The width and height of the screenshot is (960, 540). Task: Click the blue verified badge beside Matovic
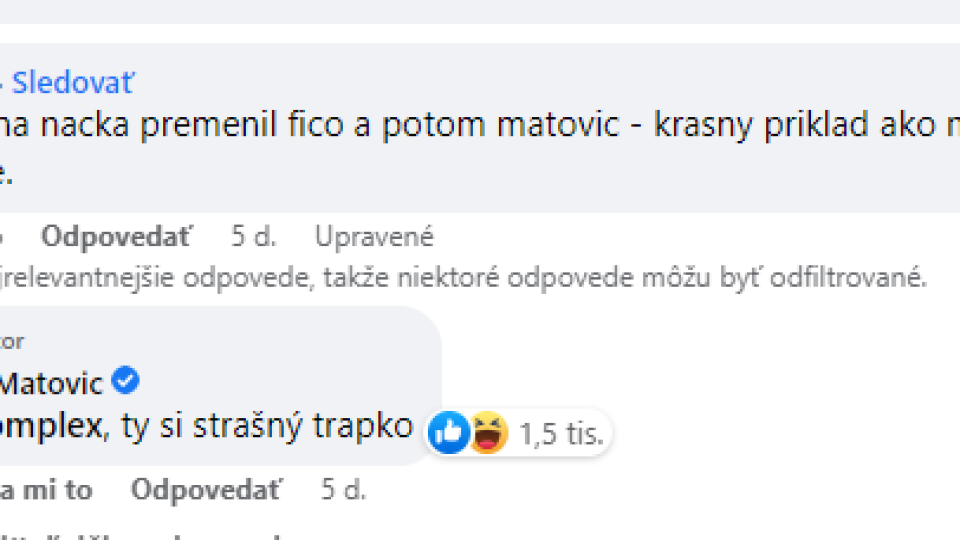(126, 380)
